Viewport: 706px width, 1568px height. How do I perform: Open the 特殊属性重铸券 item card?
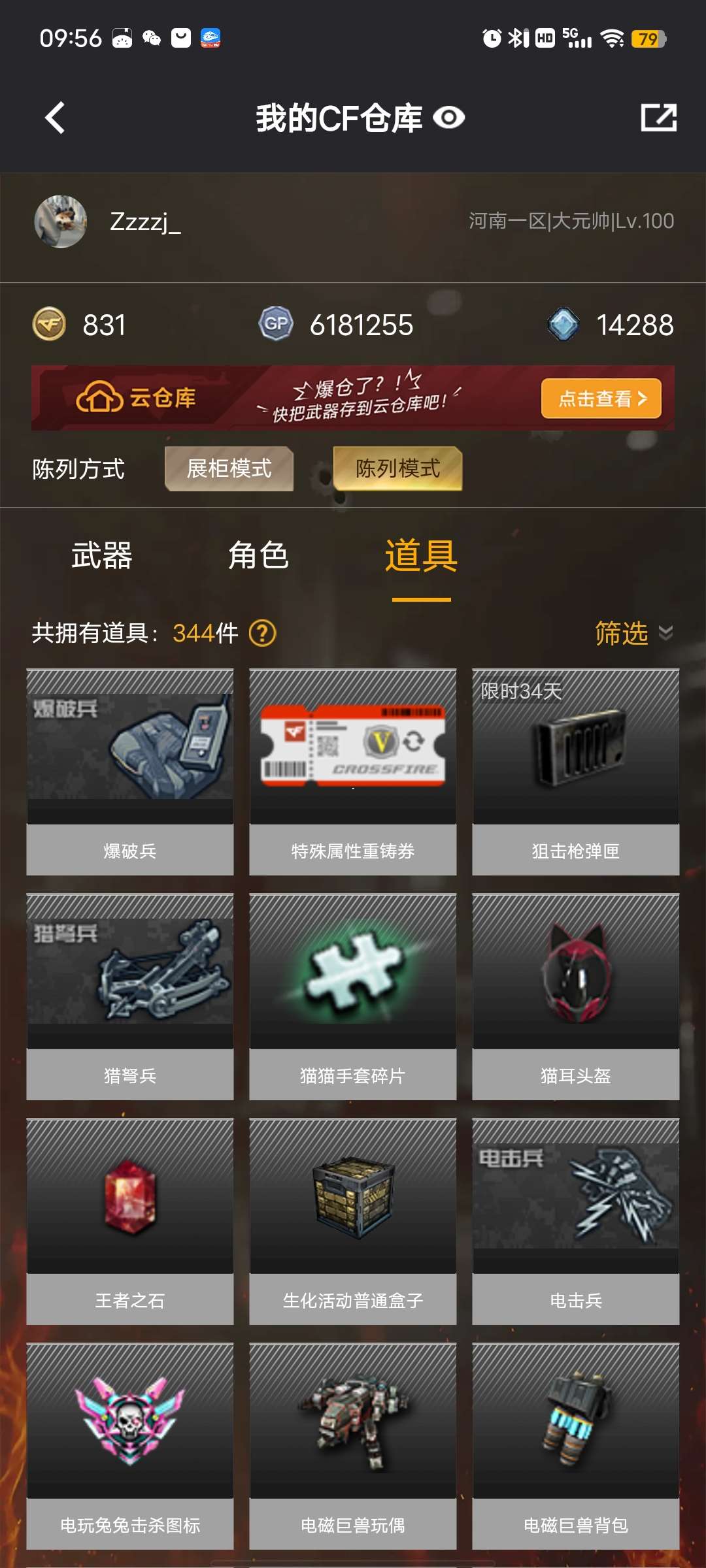[353, 772]
